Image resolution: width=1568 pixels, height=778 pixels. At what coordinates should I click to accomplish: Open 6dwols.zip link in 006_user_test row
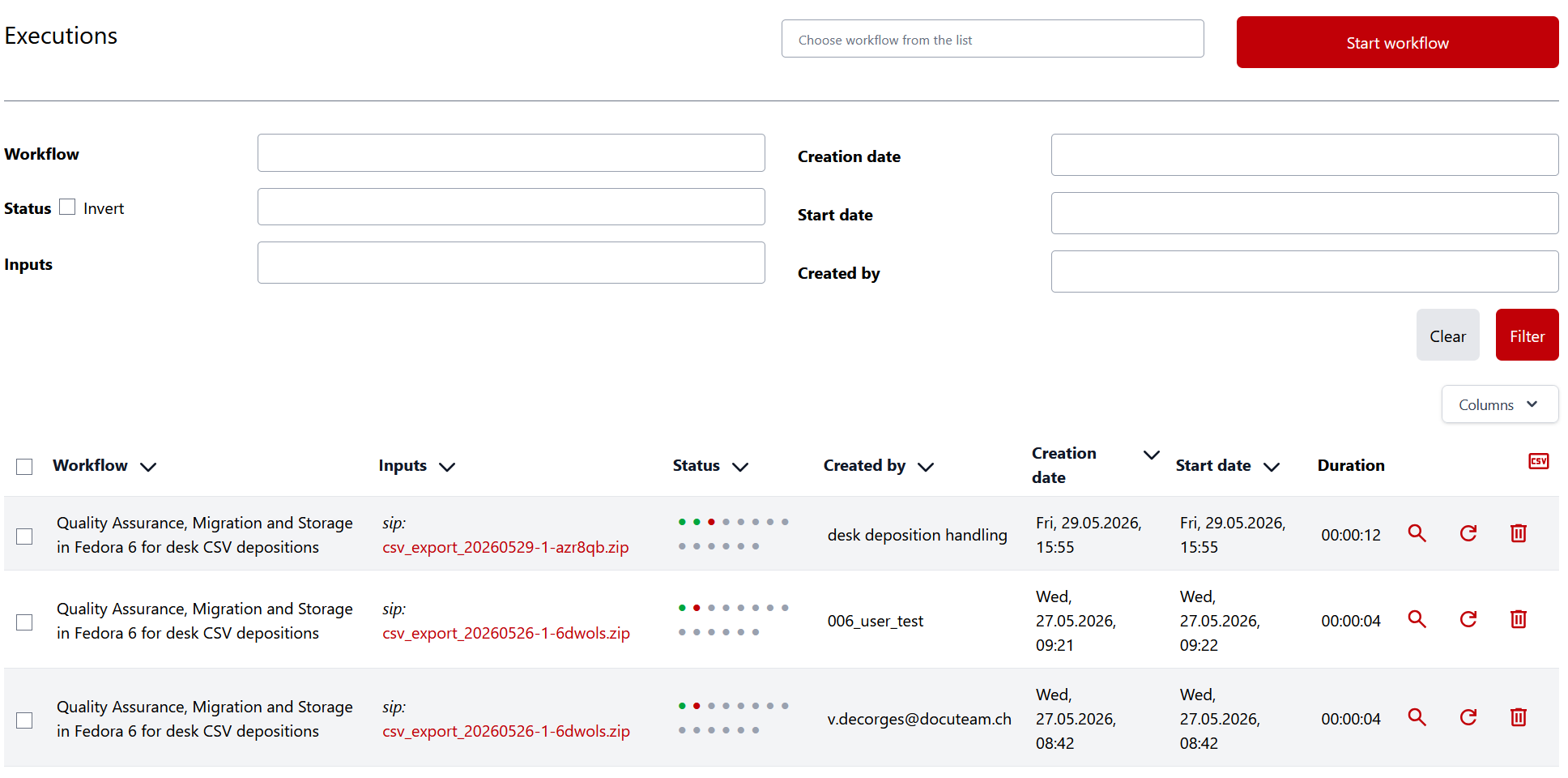pyautogui.click(x=506, y=633)
